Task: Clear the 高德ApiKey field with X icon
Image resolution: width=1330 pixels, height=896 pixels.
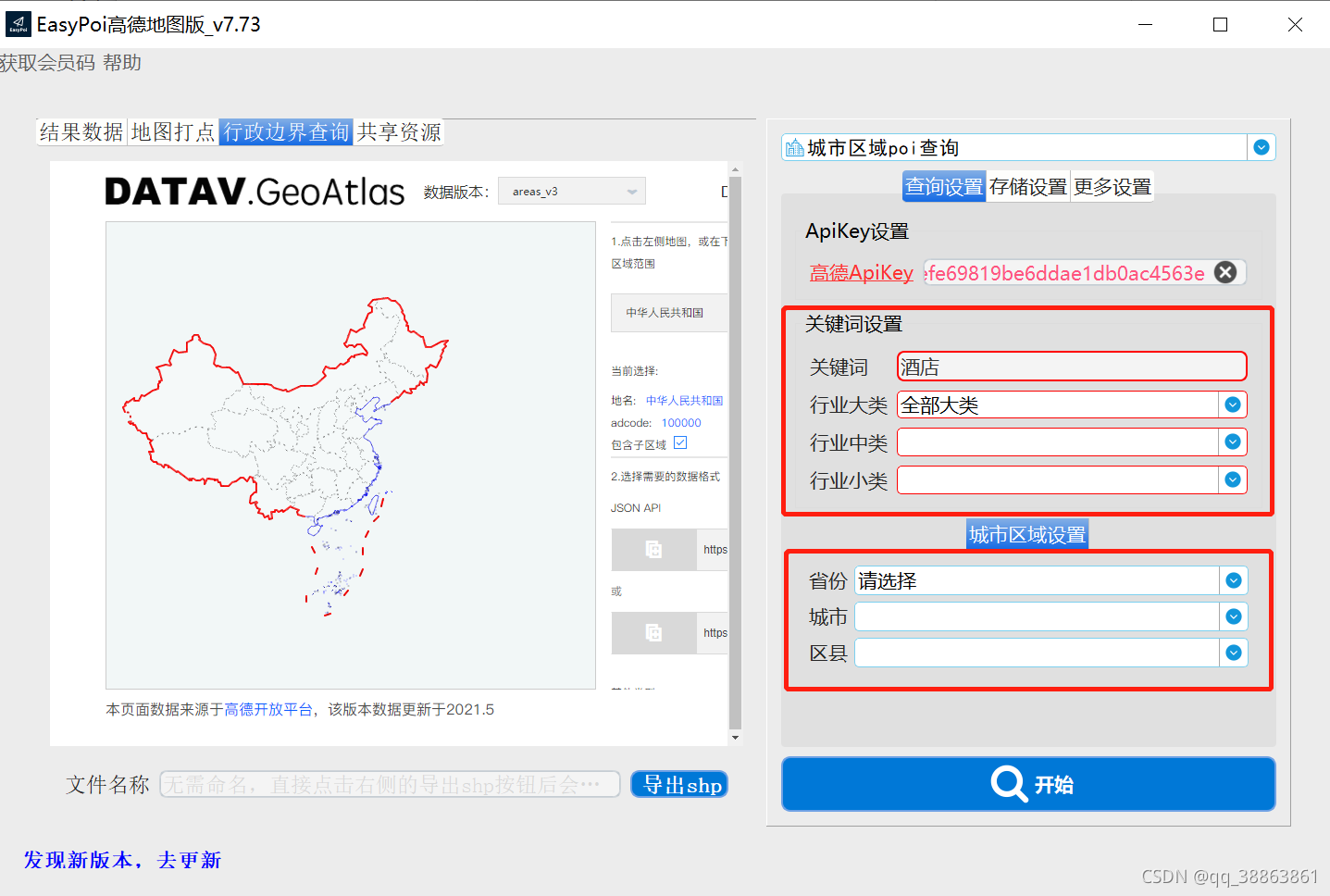Action: click(x=1225, y=272)
